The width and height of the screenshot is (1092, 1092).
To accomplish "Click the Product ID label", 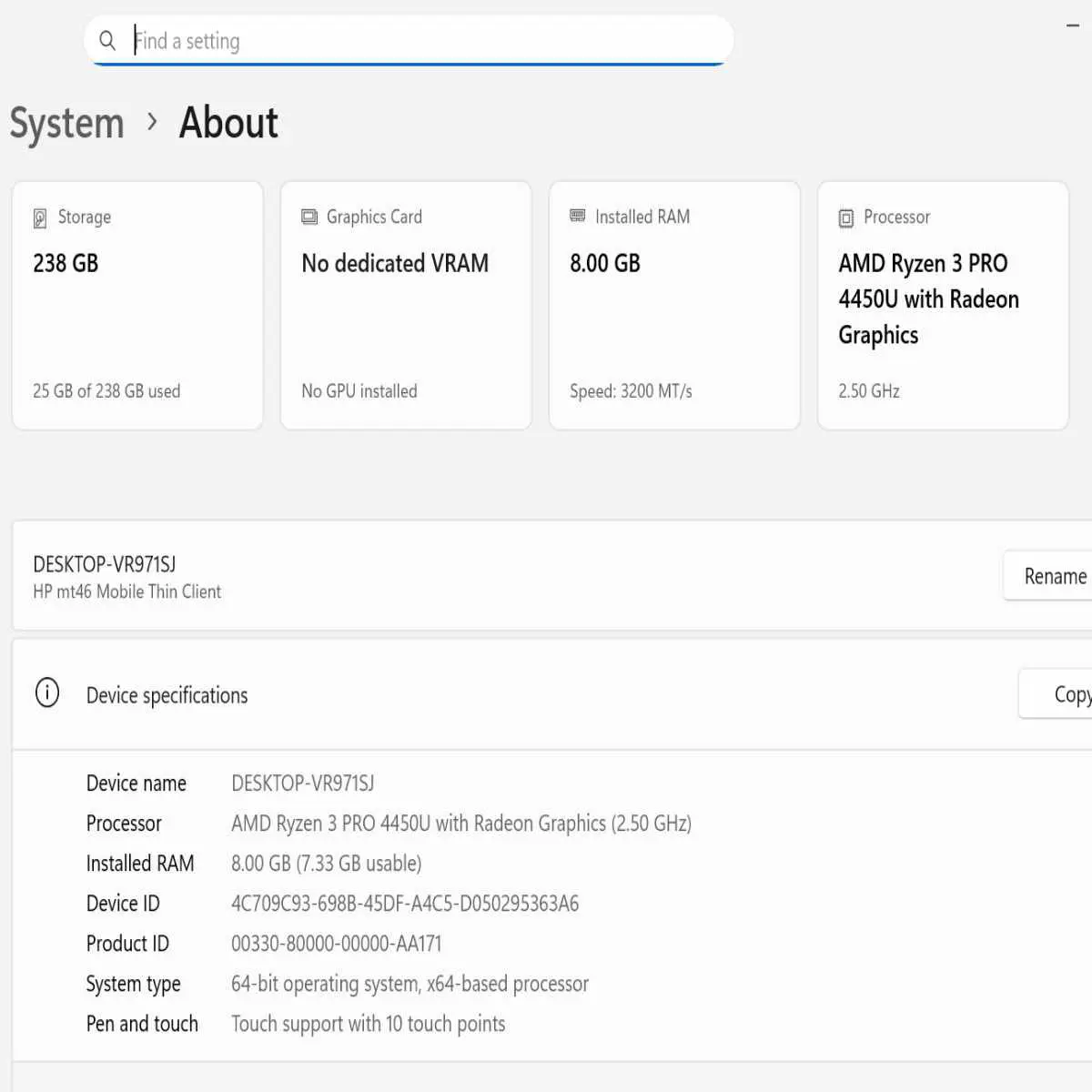I will [127, 944].
